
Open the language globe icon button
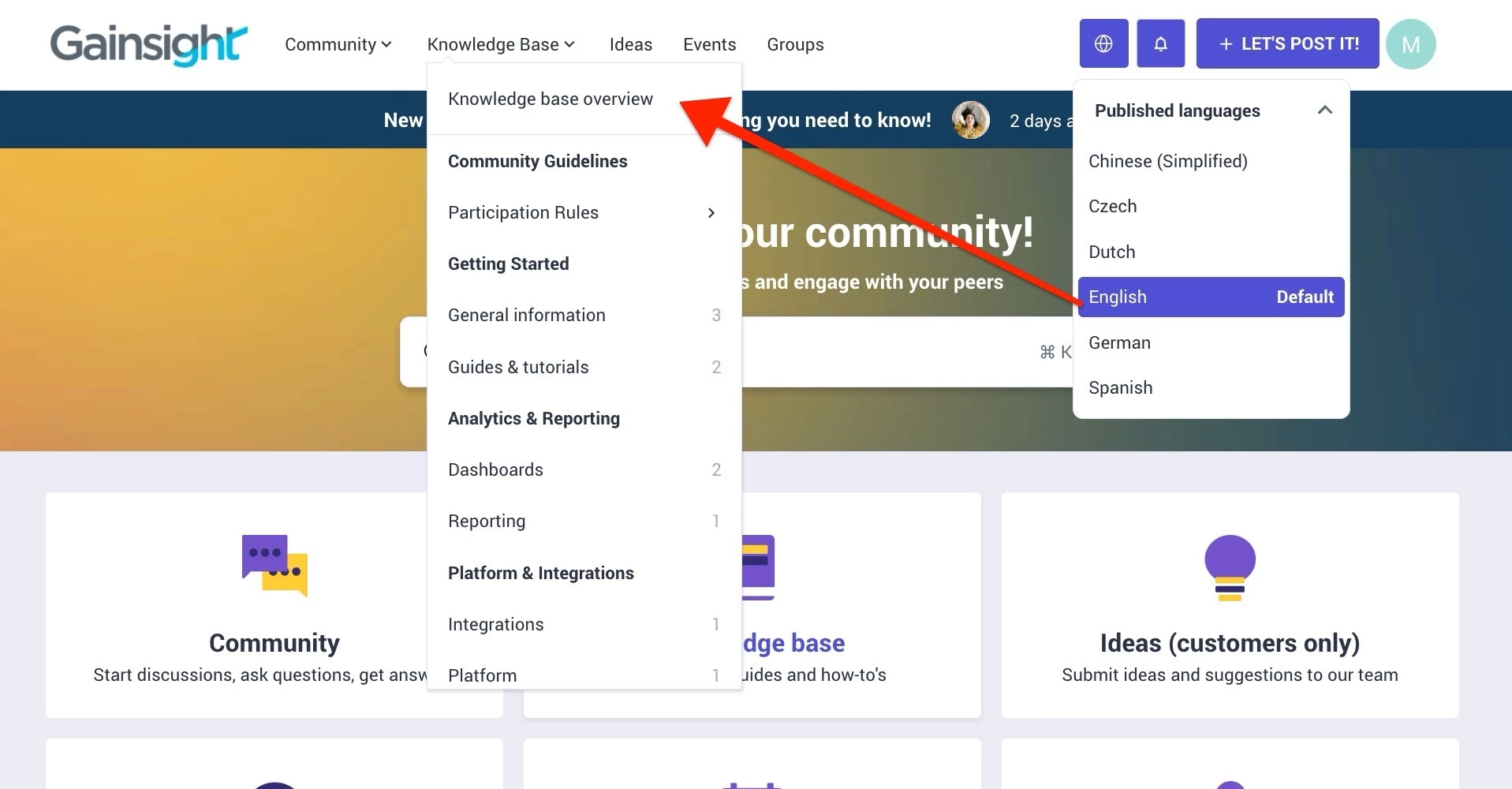coord(1103,43)
